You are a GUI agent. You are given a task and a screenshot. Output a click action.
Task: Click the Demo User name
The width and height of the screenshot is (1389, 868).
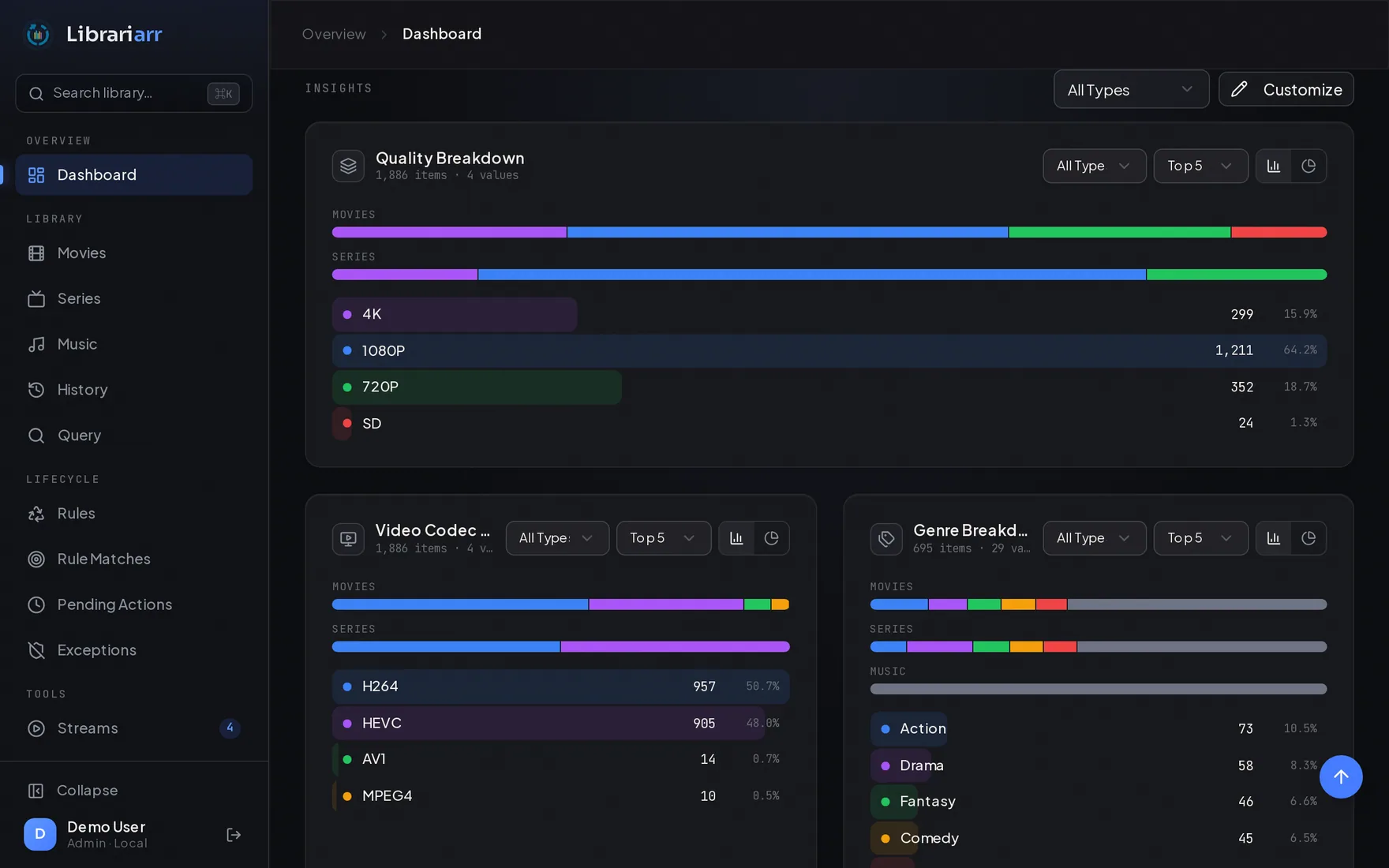[x=107, y=827]
